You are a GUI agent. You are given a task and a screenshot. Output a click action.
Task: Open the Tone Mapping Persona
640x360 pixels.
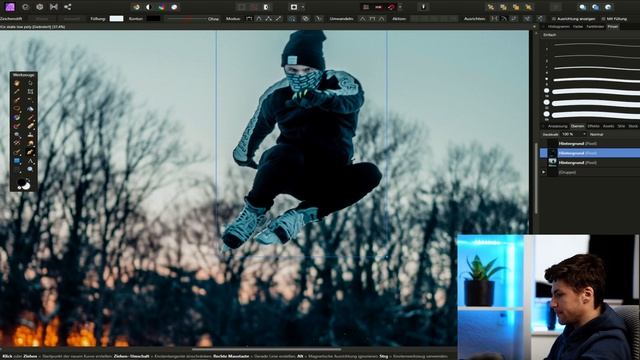(x=53, y=7)
